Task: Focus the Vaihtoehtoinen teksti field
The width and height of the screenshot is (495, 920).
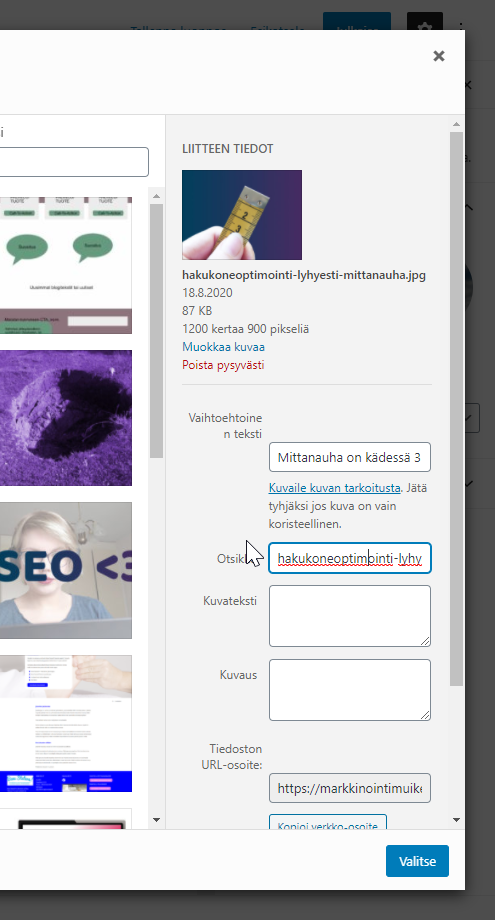Action: click(350, 457)
